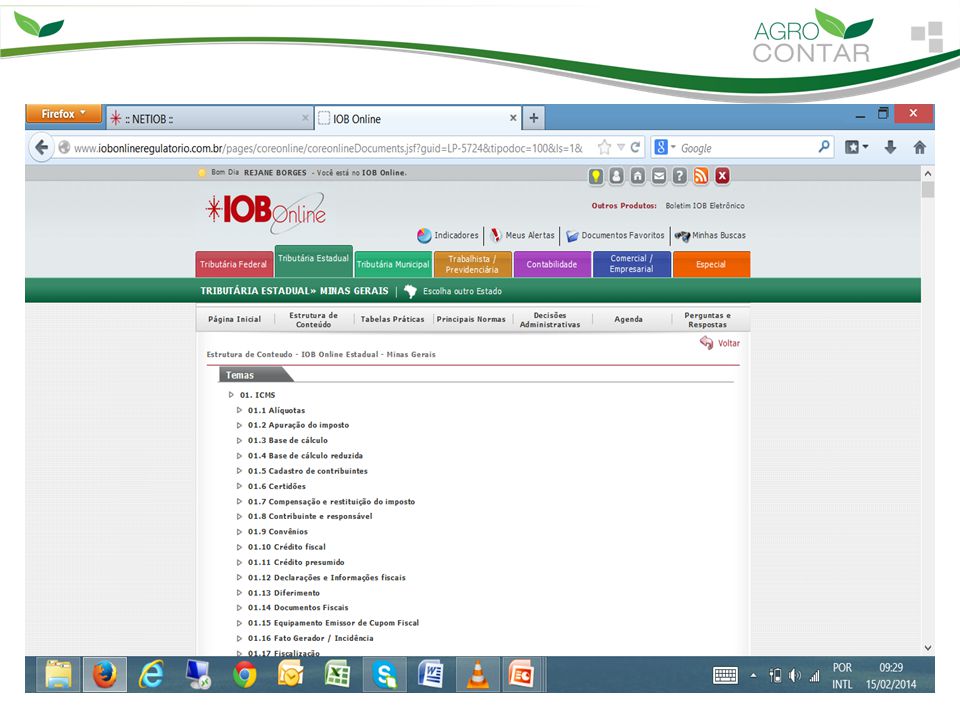Open 01.15 Equipamento Emissor de Cupom Fiscal
Screen dimensions: 960x720
333,623
